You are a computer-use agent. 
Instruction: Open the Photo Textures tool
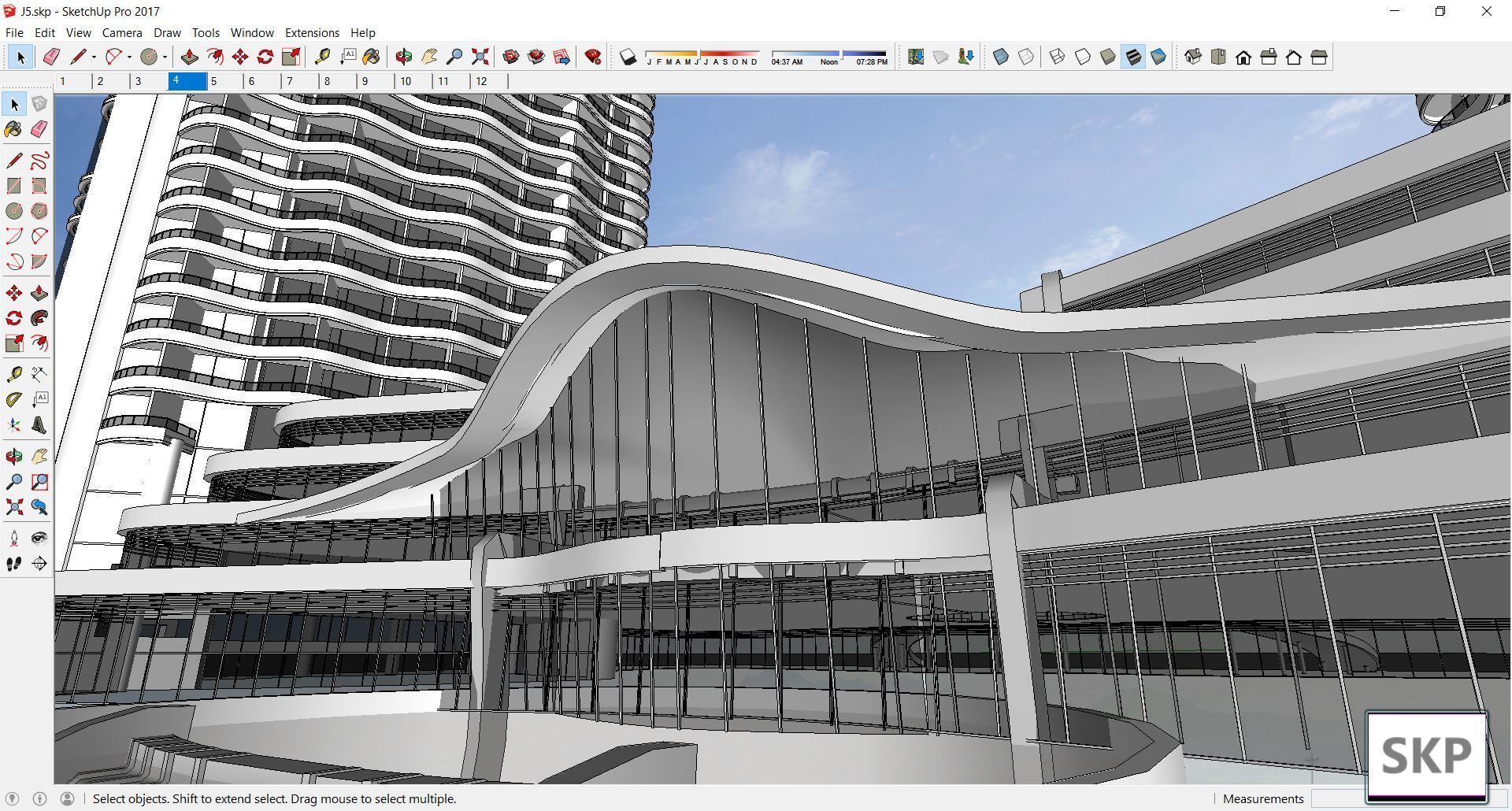click(x=966, y=57)
